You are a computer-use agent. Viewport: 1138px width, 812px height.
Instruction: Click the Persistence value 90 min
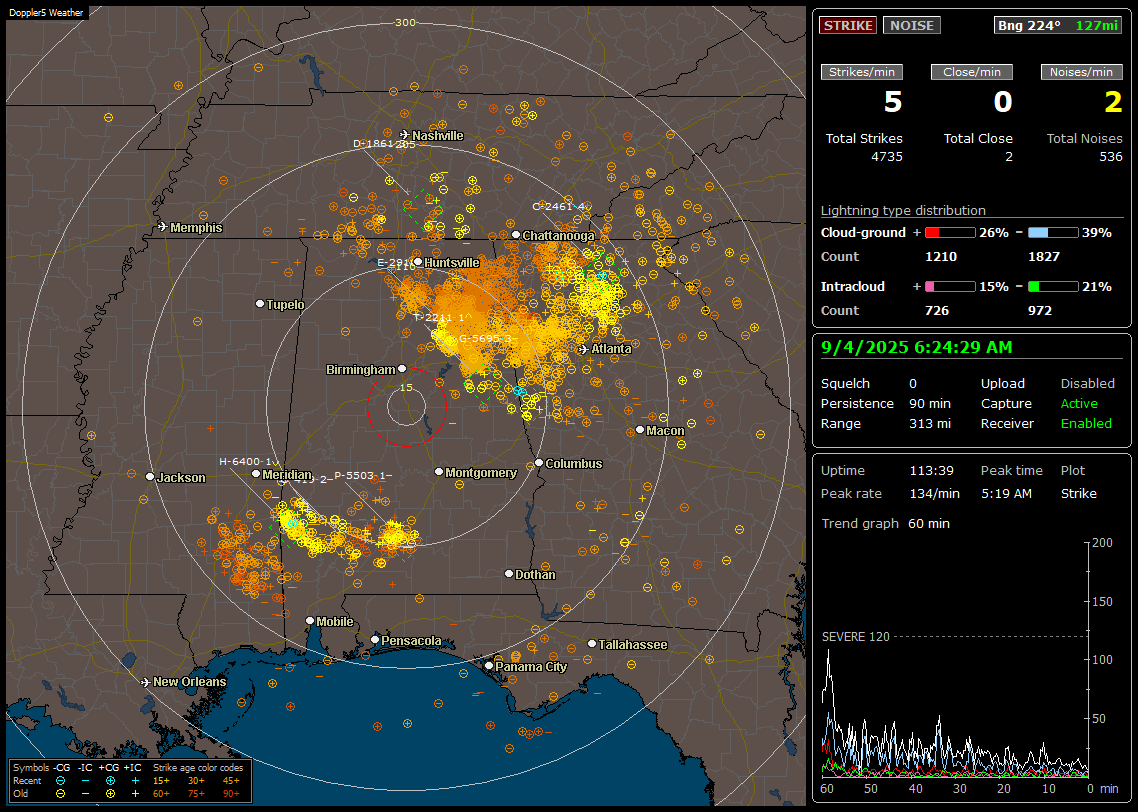[930, 403]
